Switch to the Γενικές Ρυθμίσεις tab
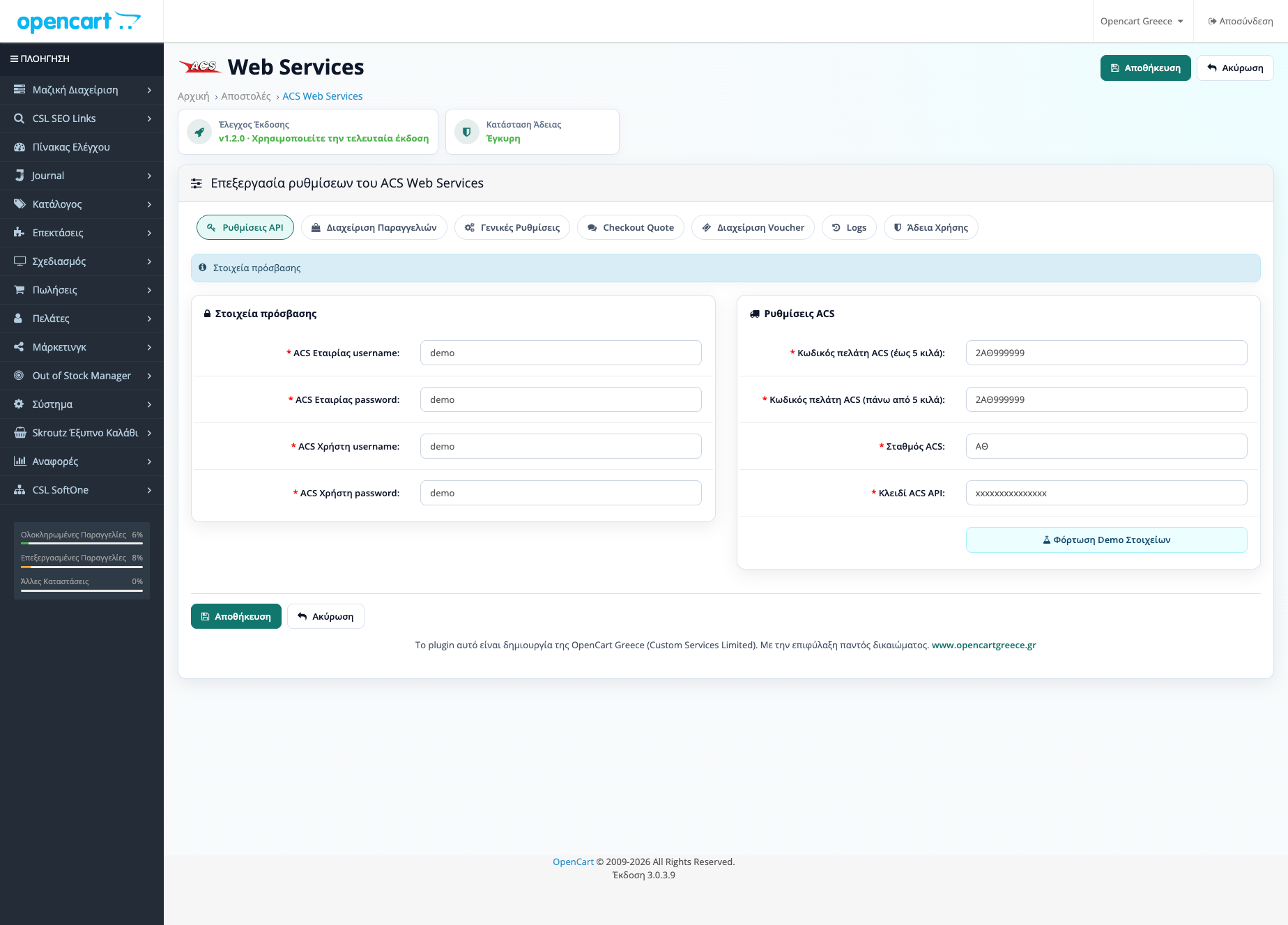The width and height of the screenshot is (1288, 925). (x=512, y=227)
